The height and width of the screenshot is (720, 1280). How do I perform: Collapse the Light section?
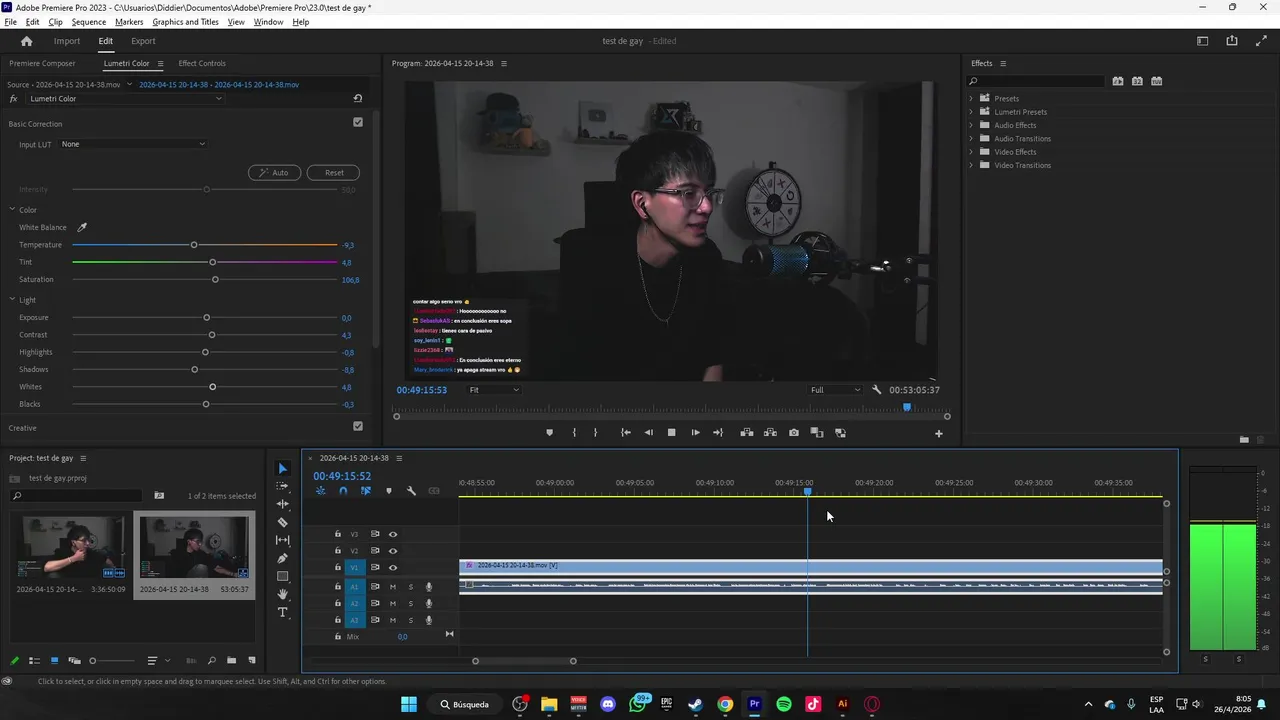[12, 300]
